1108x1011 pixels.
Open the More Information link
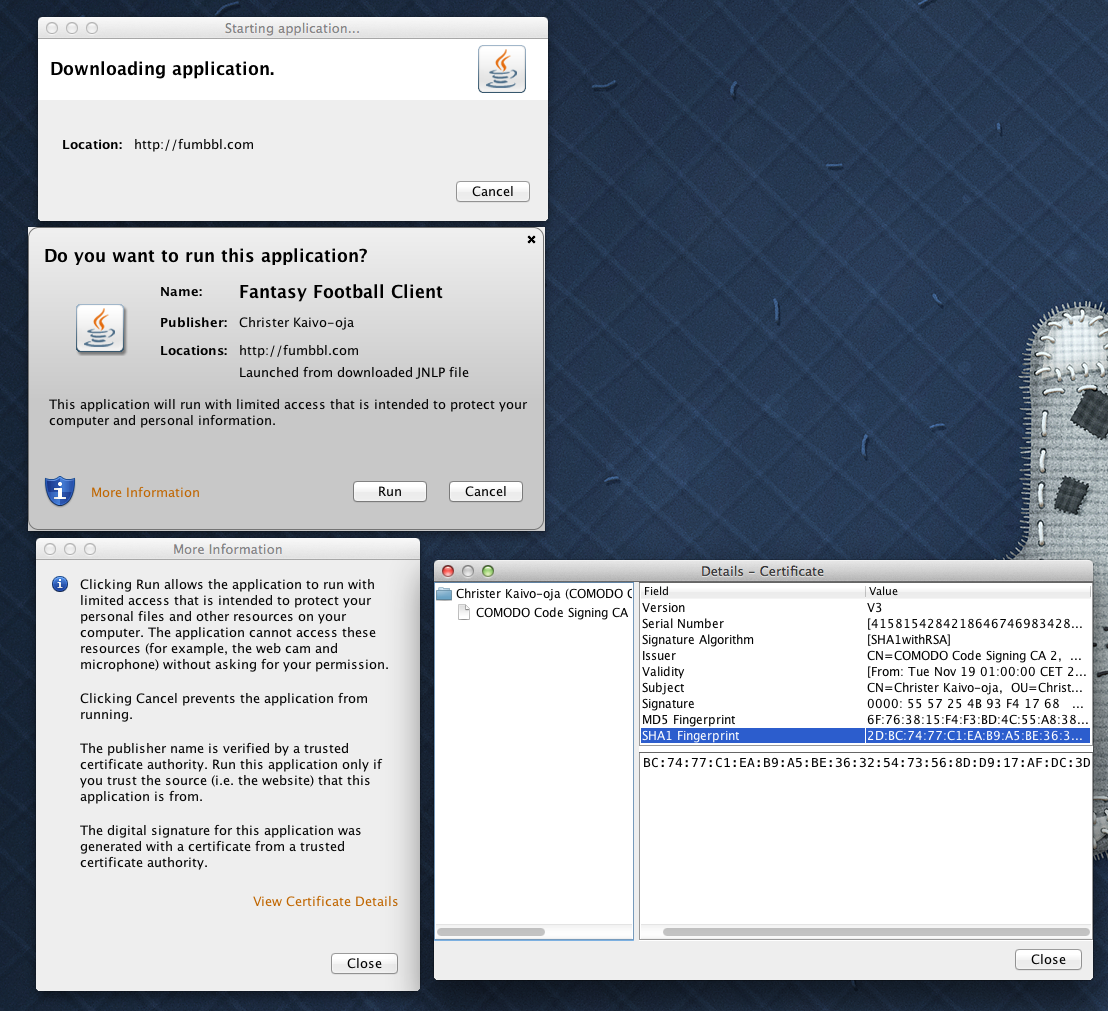click(146, 492)
